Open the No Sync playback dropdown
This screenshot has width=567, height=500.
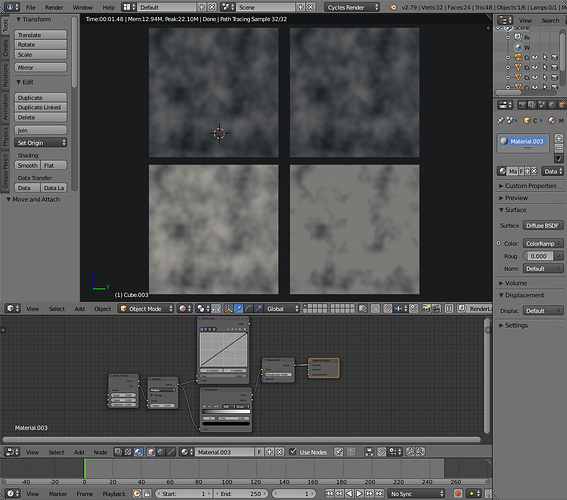[416, 493]
